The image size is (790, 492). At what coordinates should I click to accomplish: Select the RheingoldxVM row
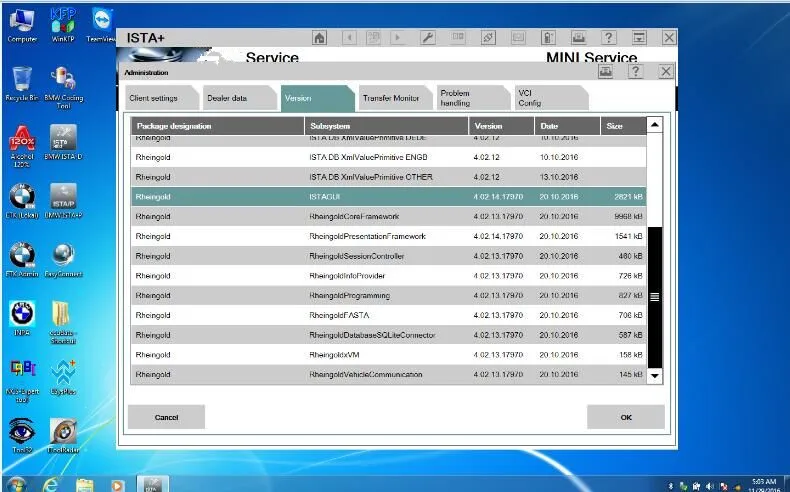point(388,355)
